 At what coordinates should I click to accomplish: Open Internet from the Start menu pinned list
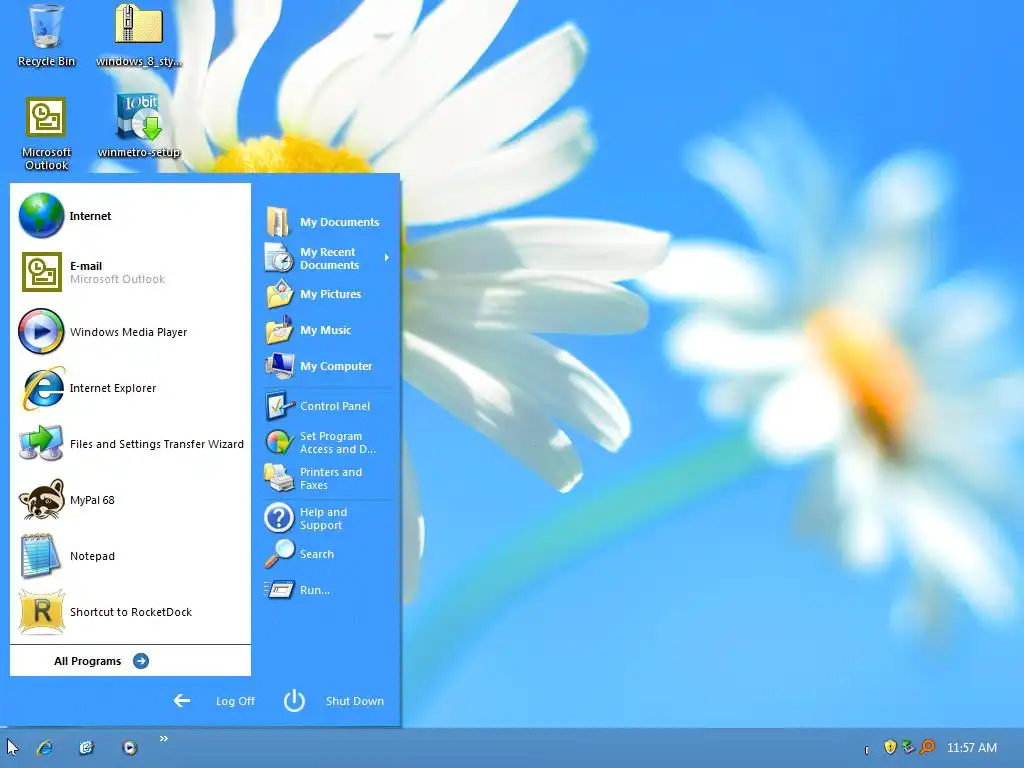click(131, 216)
